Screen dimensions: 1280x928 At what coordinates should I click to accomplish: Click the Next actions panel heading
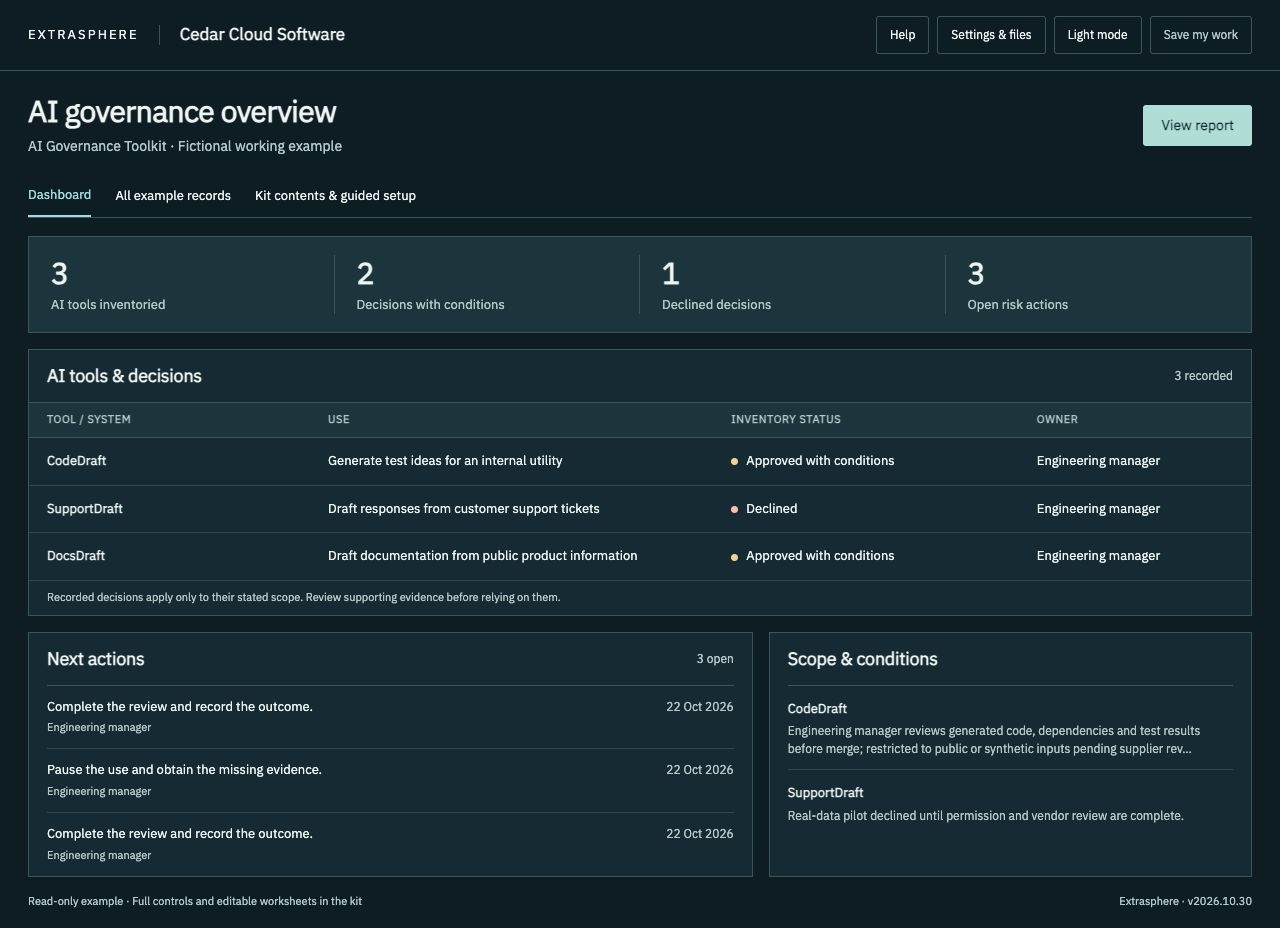click(96, 659)
